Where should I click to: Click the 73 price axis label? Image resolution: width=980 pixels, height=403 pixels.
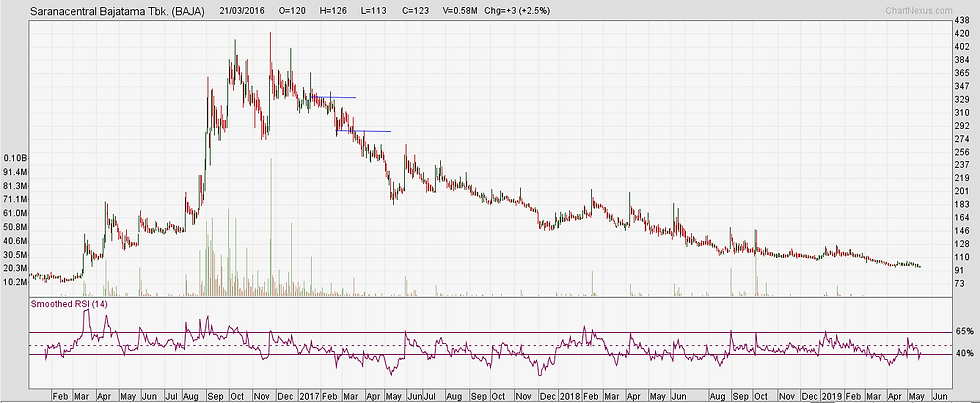(961, 284)
